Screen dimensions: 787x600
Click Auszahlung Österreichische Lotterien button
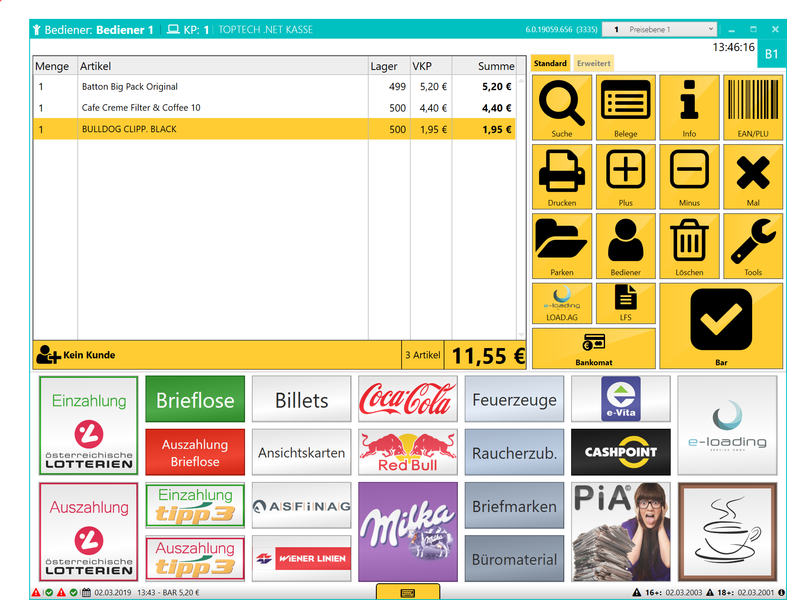[88, 532]
